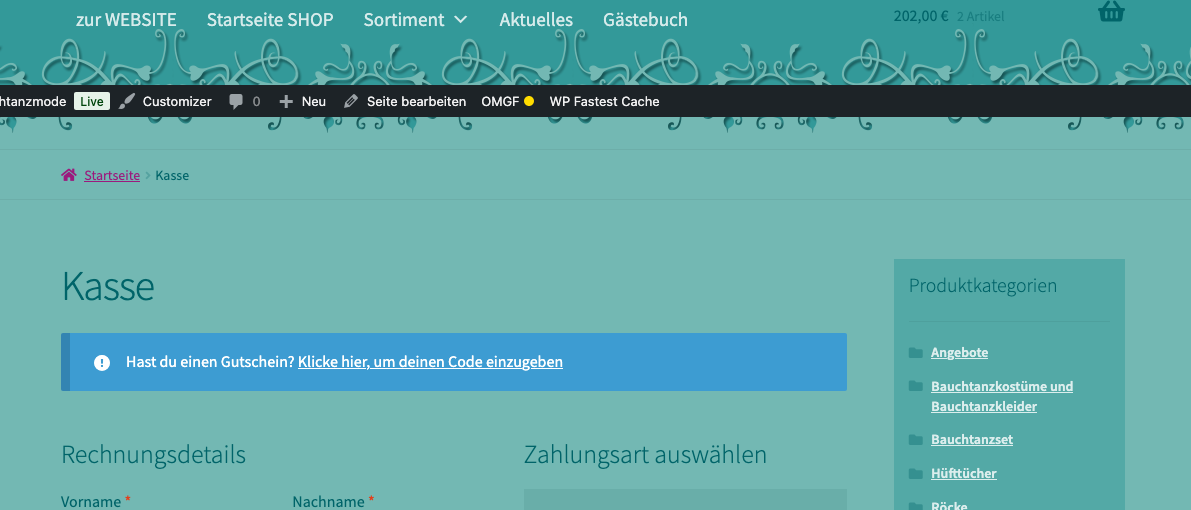This screenshot has width=1191, height=510.
Task: Toggle the Live mode badge
Action: coord(92,101)
